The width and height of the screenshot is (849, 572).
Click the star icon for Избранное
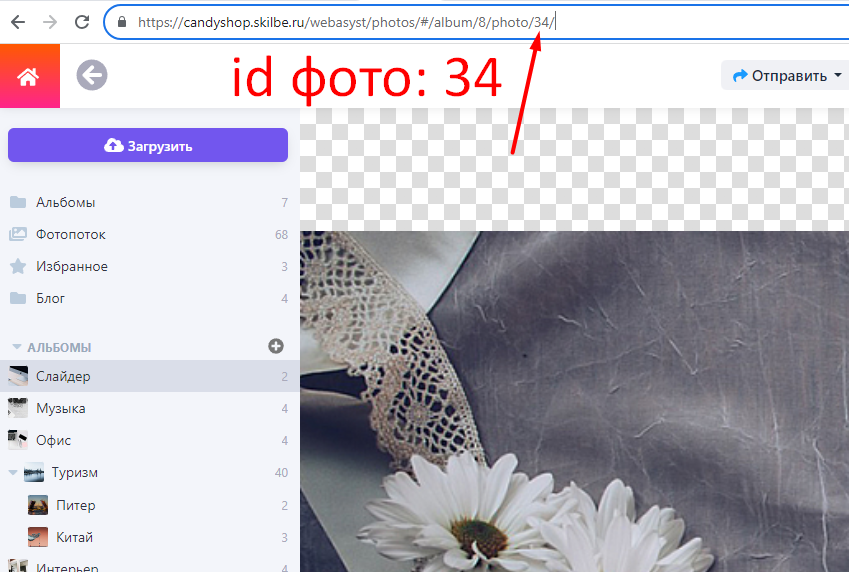coord(18,266)
